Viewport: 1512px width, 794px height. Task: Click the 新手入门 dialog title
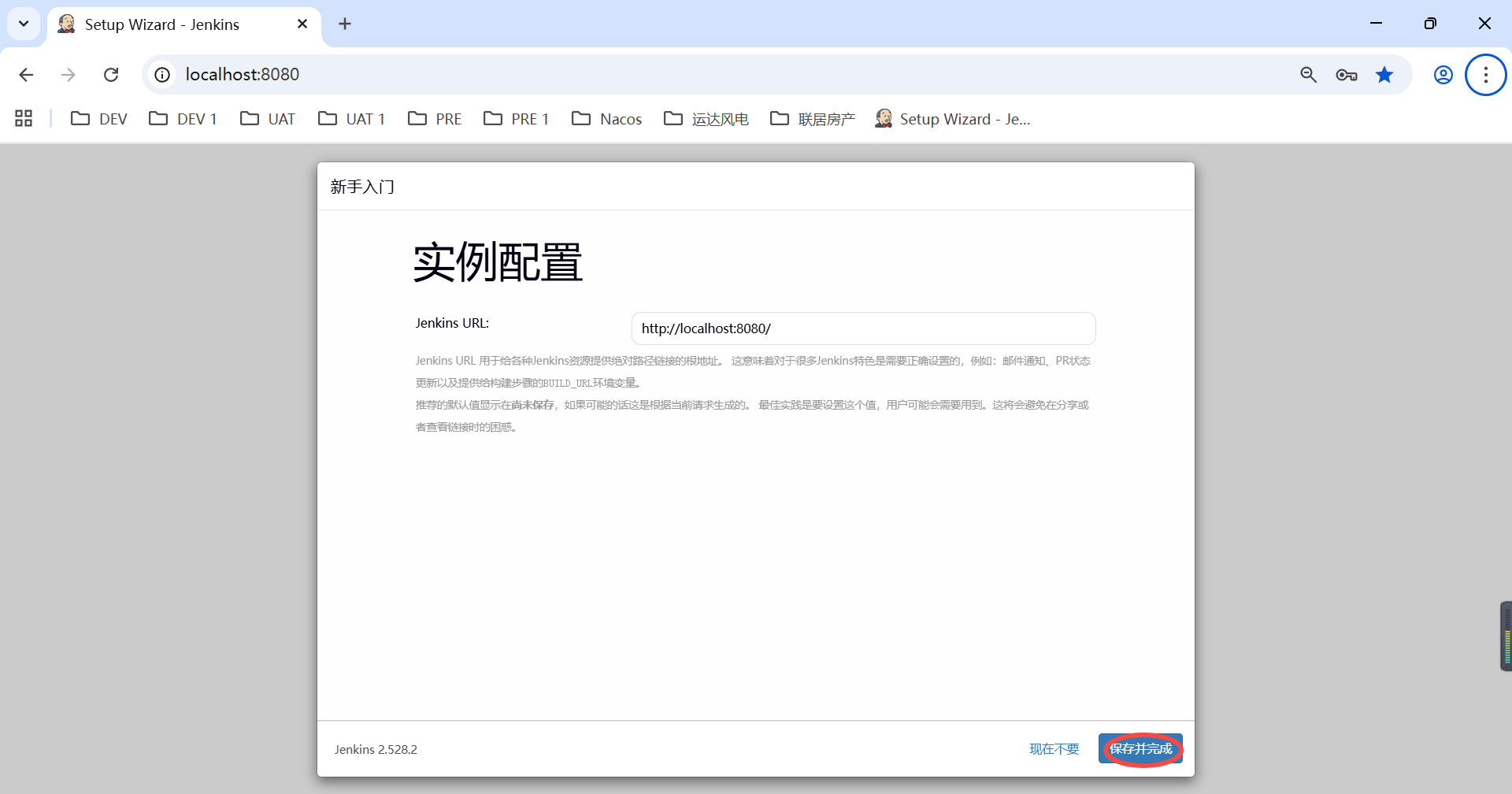[362, 187]
